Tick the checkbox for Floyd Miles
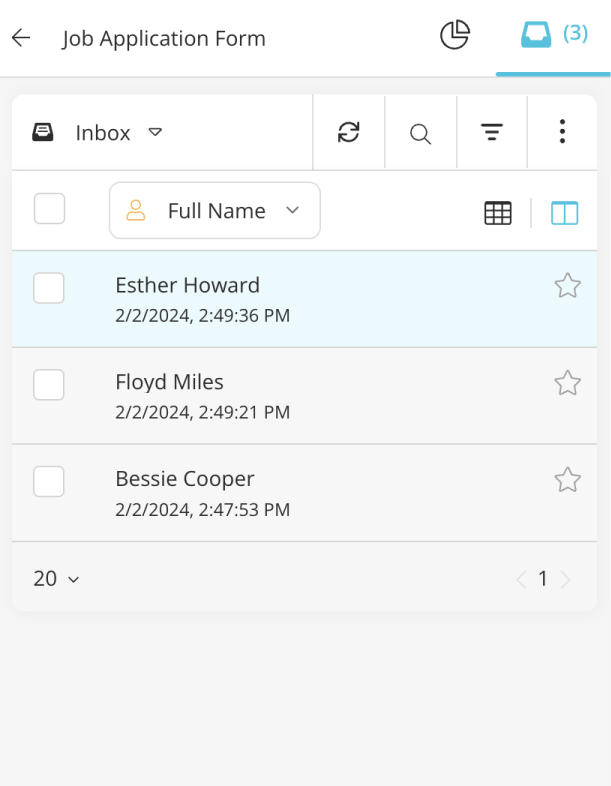The height and width of the screenshot is (786, 611). [x=49, y=385]
